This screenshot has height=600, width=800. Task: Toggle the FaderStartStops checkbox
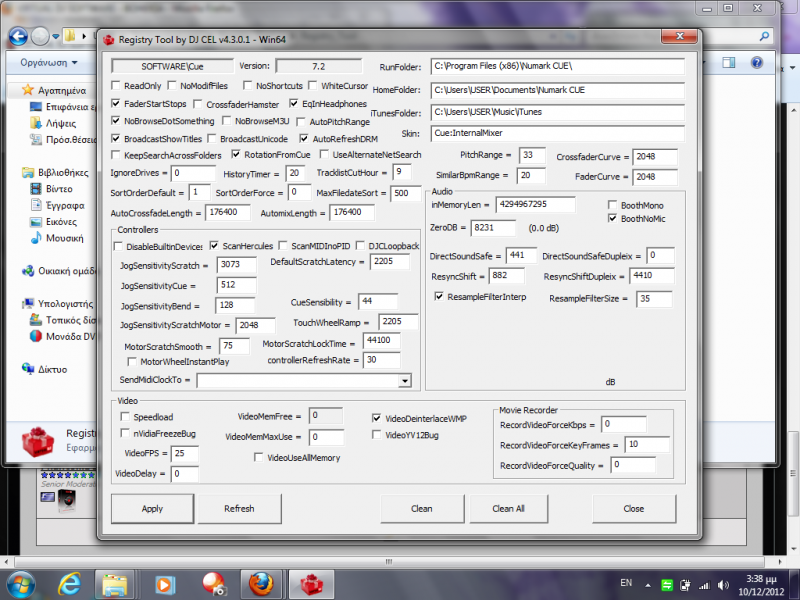point(116,104)
